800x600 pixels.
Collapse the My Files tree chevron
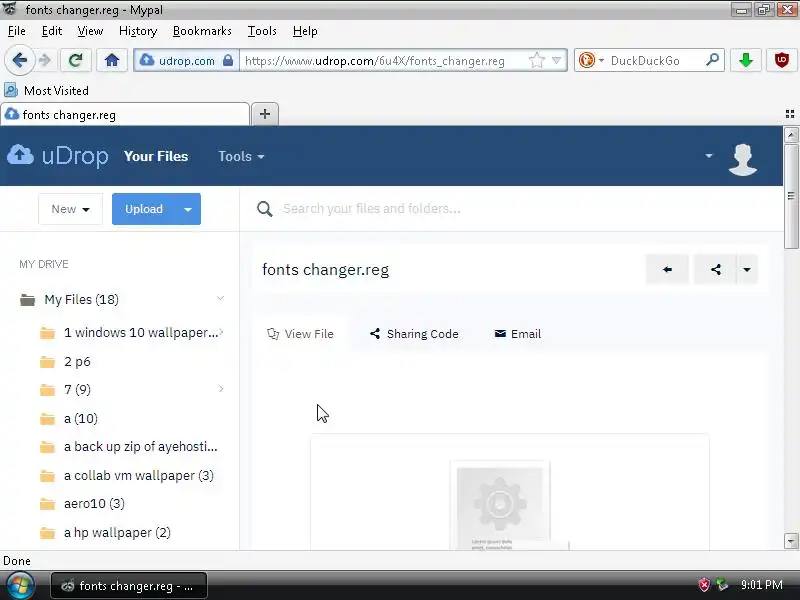click(220, 298)
